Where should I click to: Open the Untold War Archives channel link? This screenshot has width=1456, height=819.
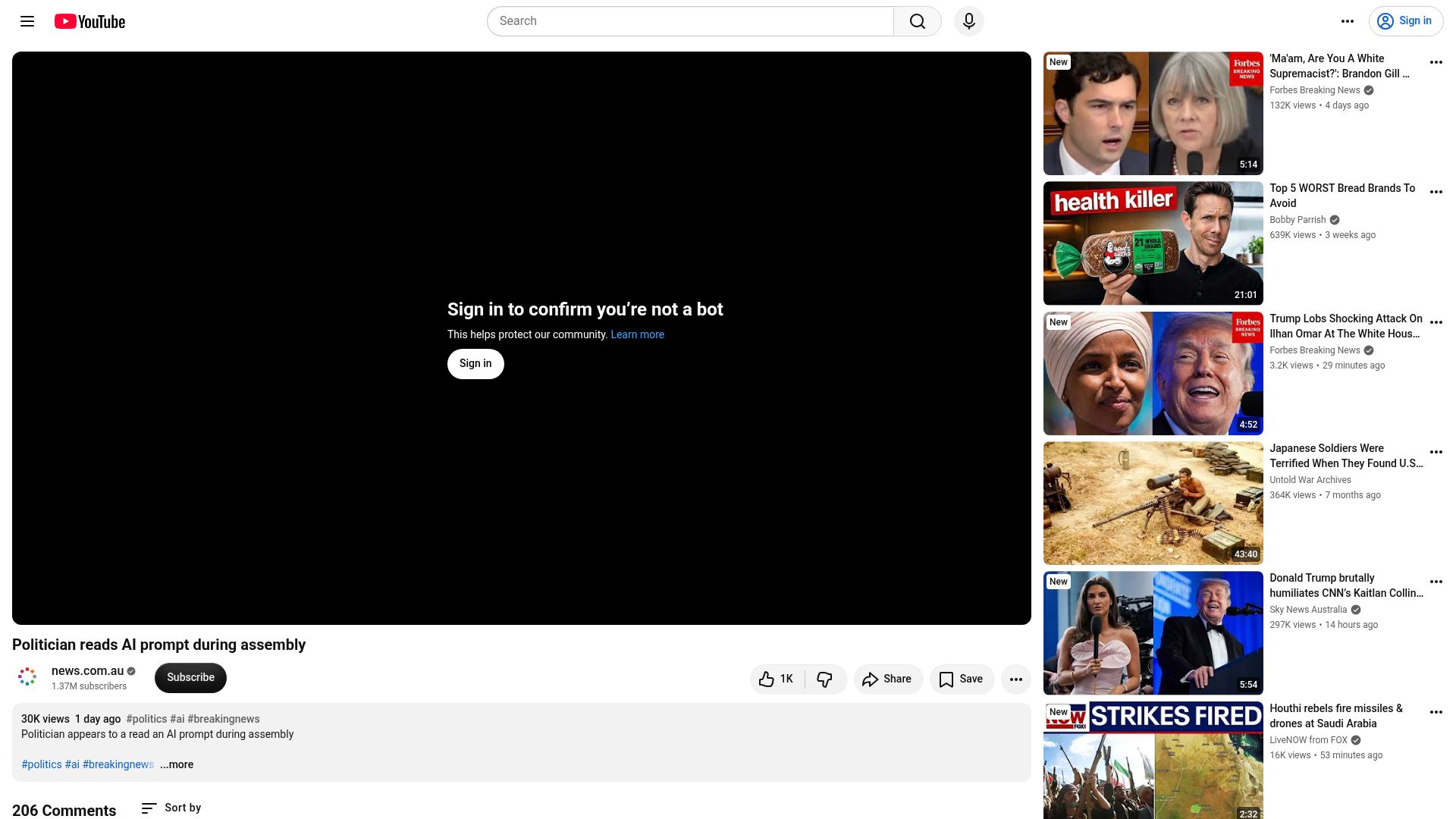[1310, 480]
